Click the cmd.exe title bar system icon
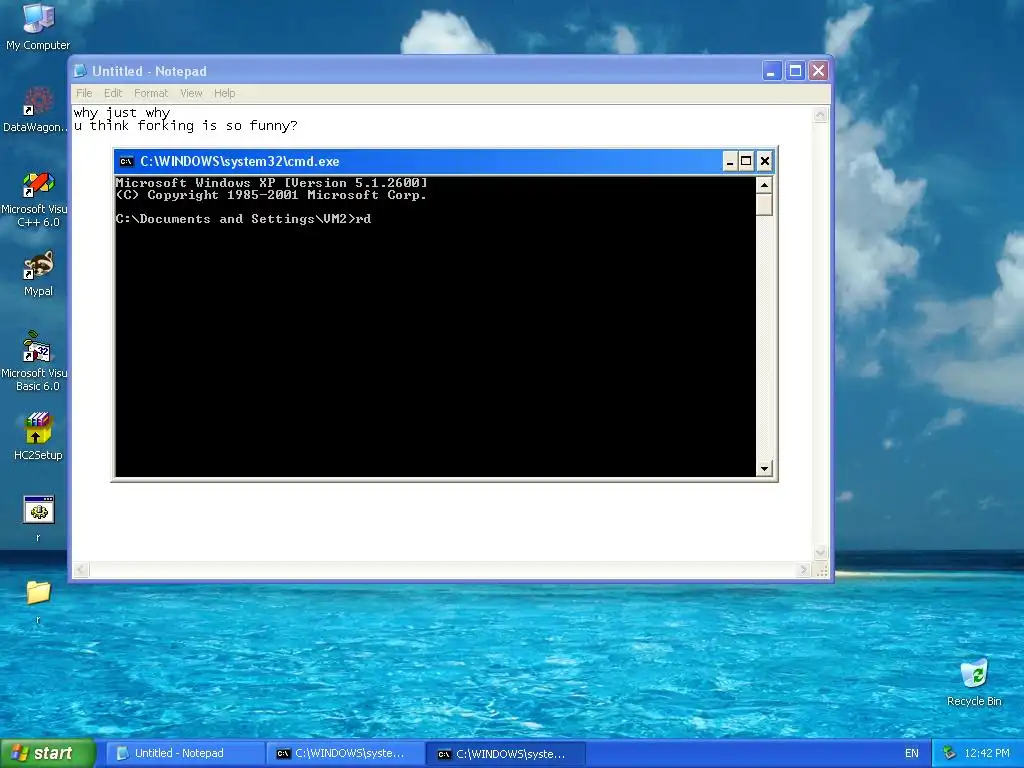 (x=126, y=161)
